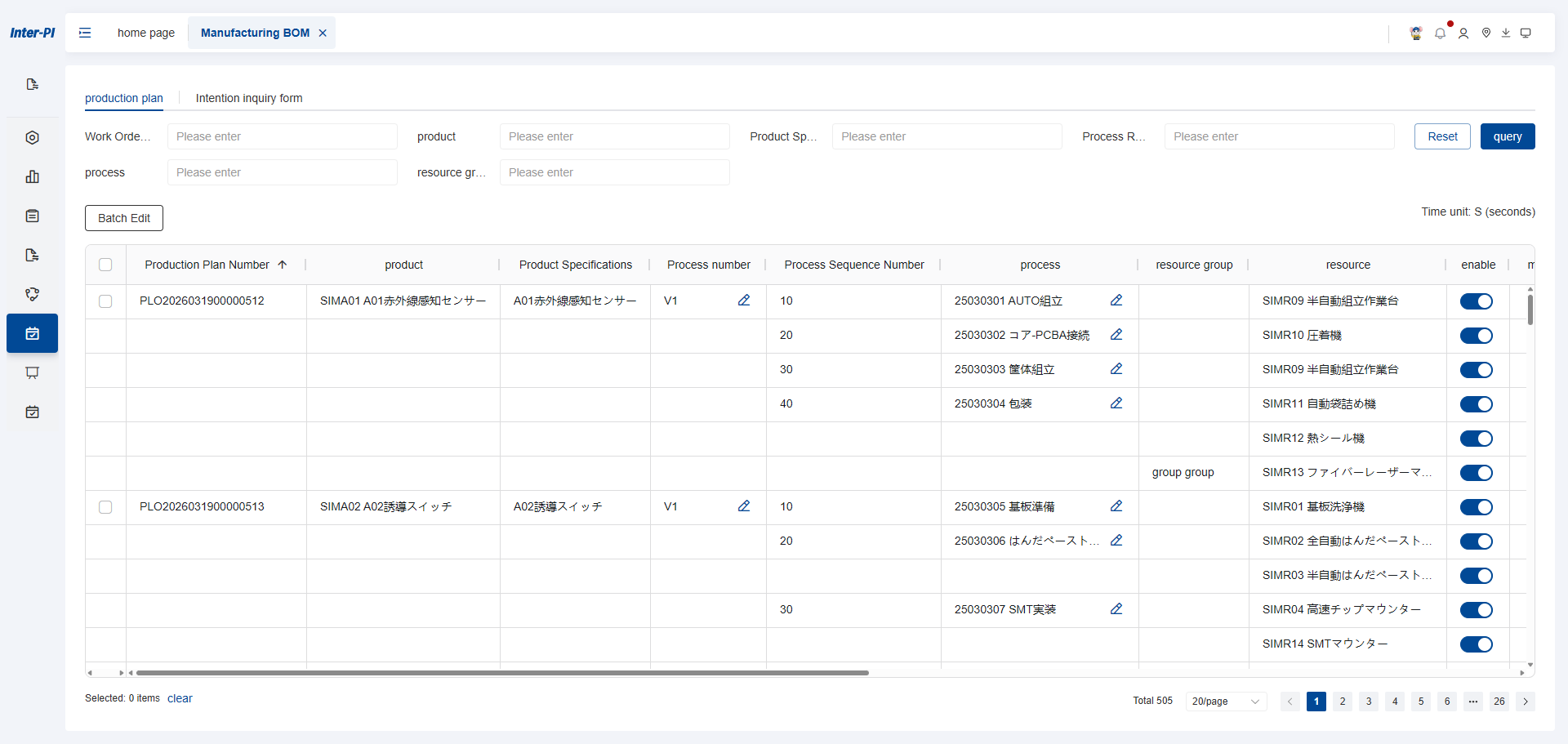Disable resource SIMR04 高速チップマウンター toggle
Image resolution: width=1568 pixels, height=744 pixels.
pos(1477,610)
